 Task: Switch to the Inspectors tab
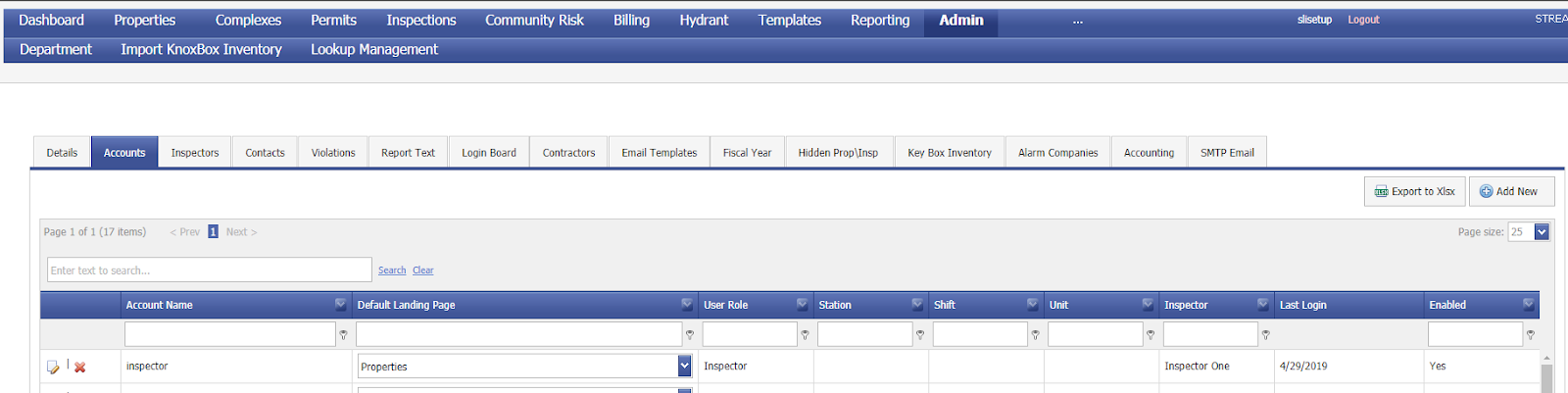pos(195,153)
